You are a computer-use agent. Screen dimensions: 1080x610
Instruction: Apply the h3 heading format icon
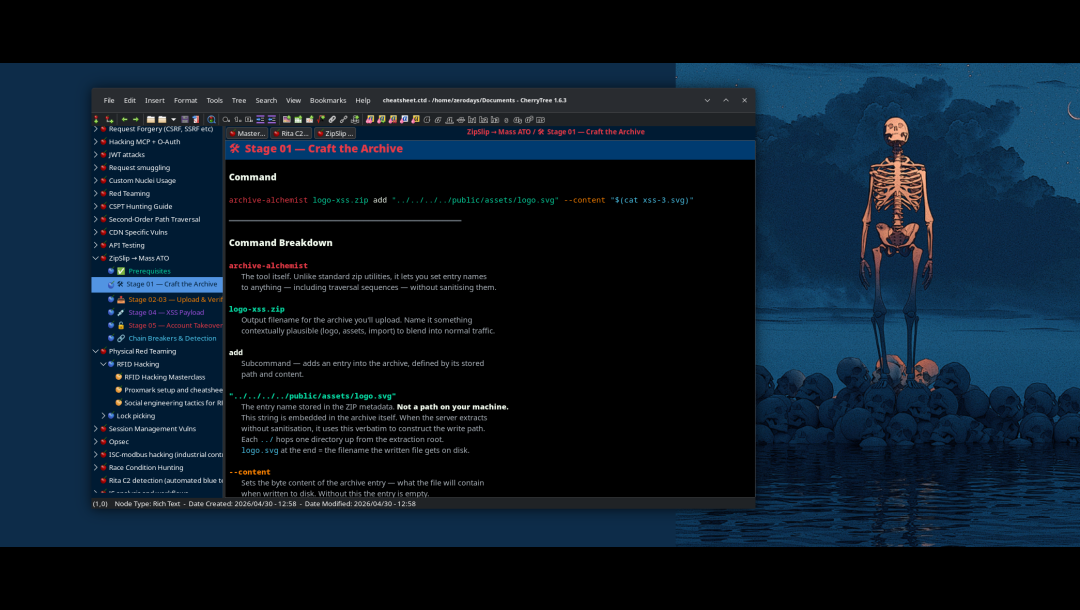pyautogui.click(x=495, y=119)
